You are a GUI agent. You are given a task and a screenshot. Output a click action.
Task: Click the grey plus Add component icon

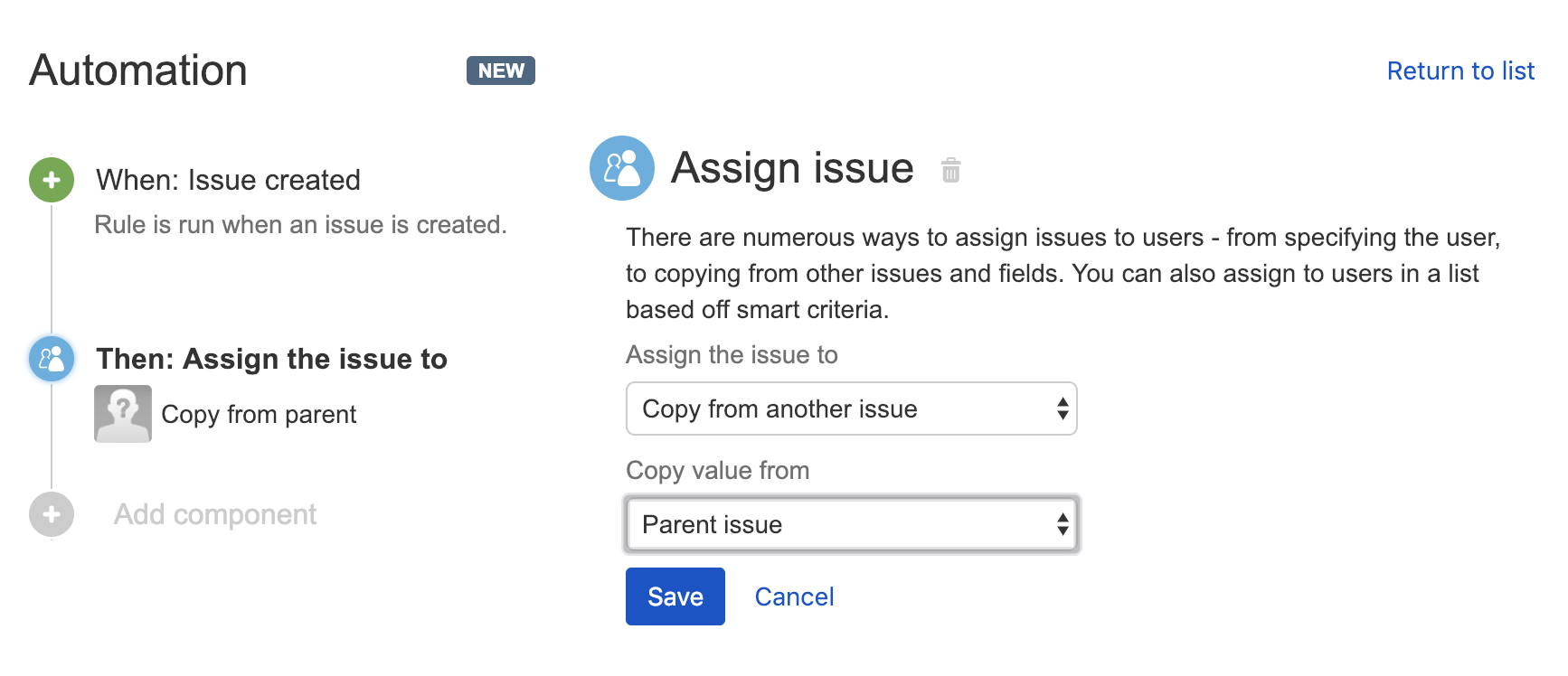coord(52,514)
